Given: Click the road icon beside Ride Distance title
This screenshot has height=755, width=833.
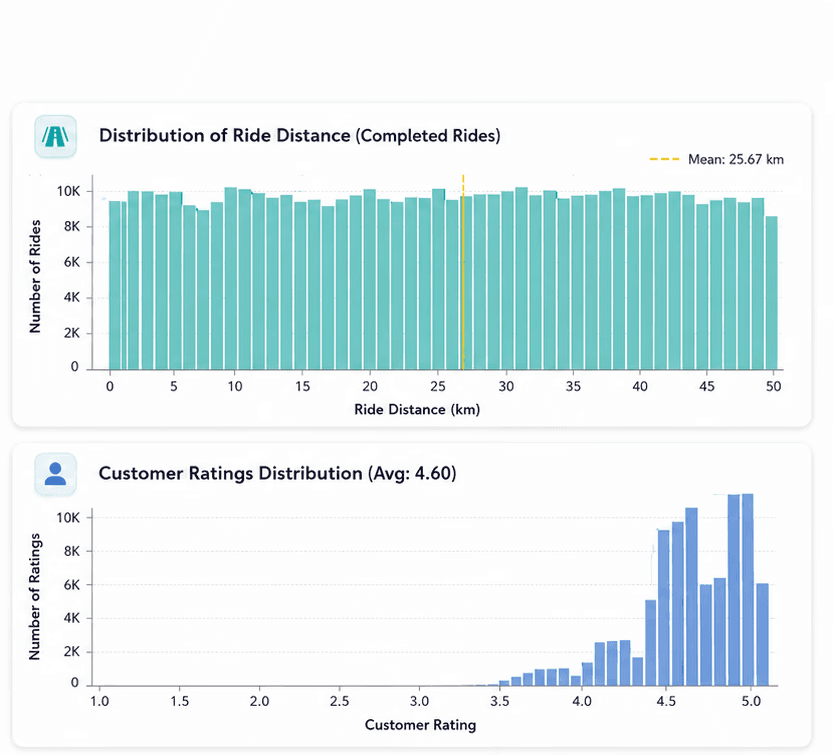Looking at the screenshot, I should (x=55, y=137).
